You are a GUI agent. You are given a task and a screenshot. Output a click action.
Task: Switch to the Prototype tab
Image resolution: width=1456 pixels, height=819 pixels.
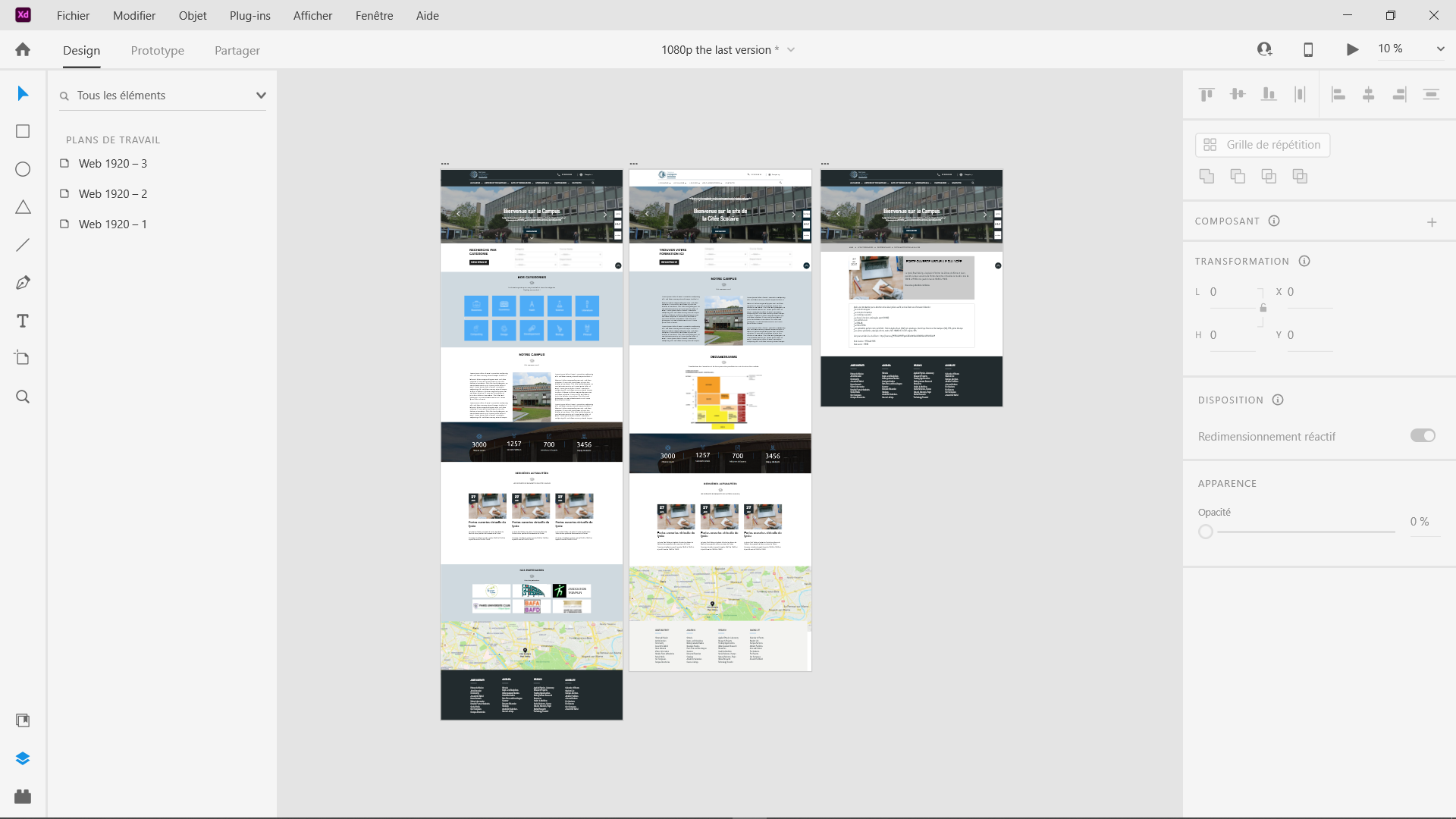157,51
